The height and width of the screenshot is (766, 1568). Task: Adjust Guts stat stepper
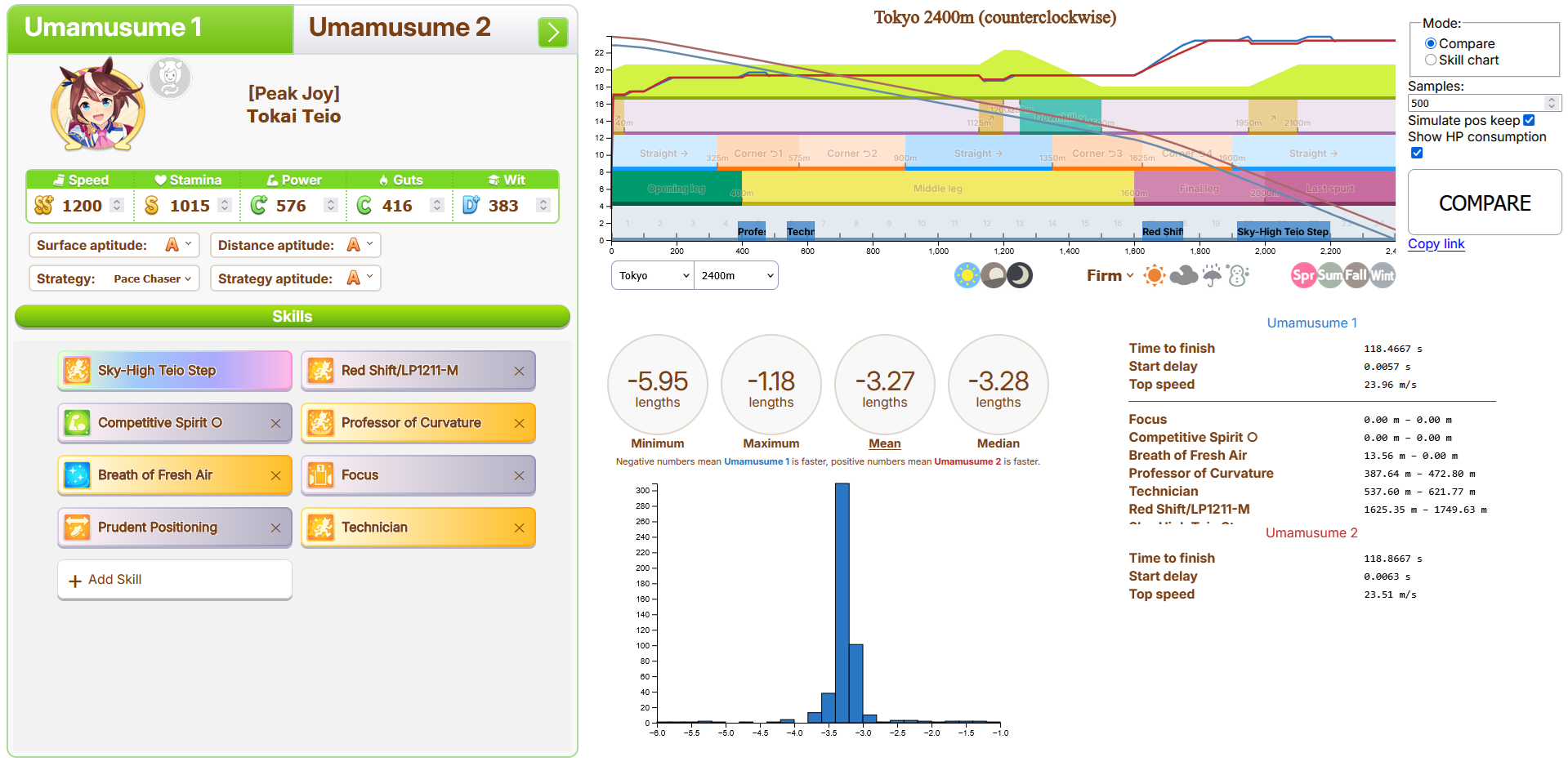tap(437, 205)
